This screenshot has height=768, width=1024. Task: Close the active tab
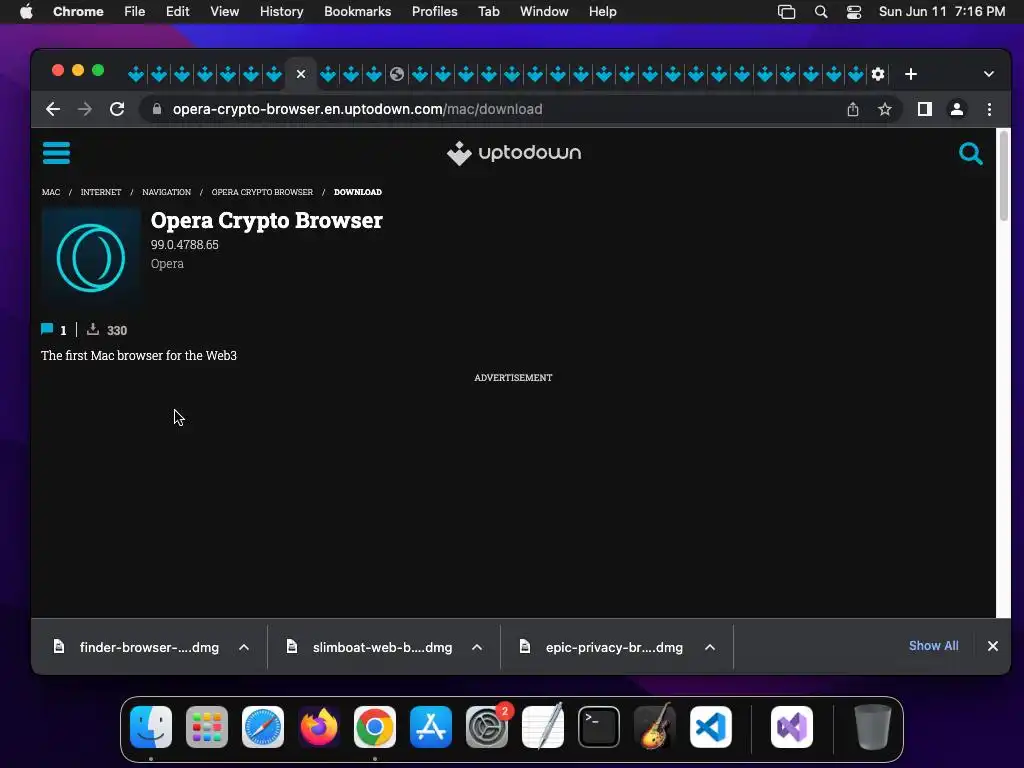[x=301, y=74]
